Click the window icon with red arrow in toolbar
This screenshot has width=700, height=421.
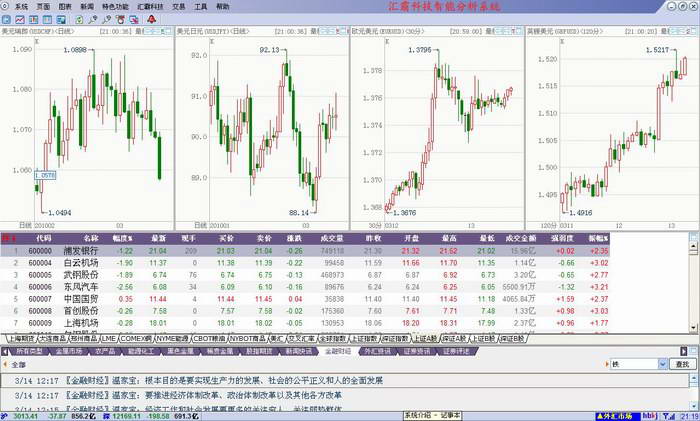(x=133, y=20)
